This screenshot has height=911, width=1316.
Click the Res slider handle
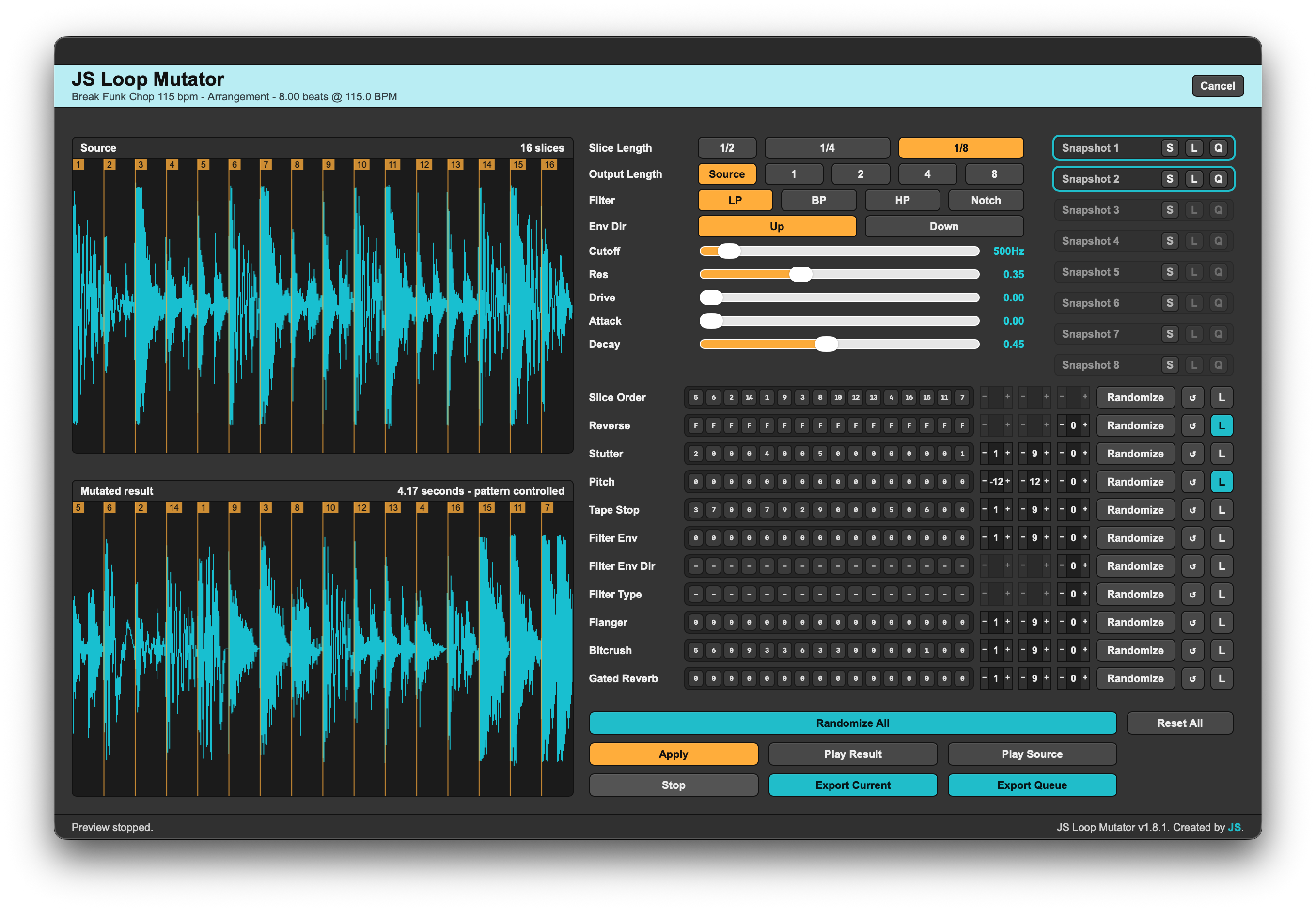800,275
